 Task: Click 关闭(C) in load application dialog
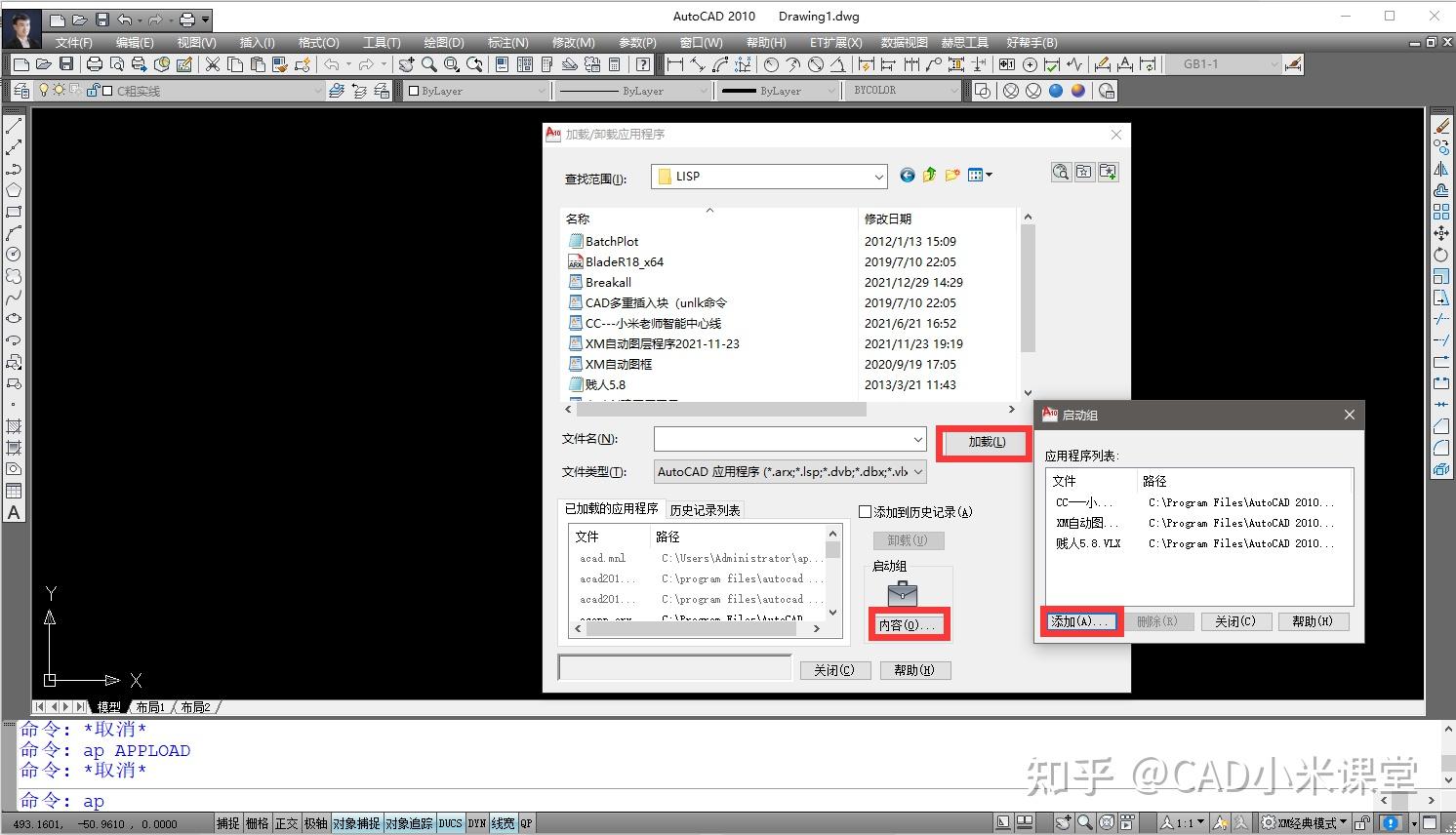pyautogui.click(x=834, y=670)
